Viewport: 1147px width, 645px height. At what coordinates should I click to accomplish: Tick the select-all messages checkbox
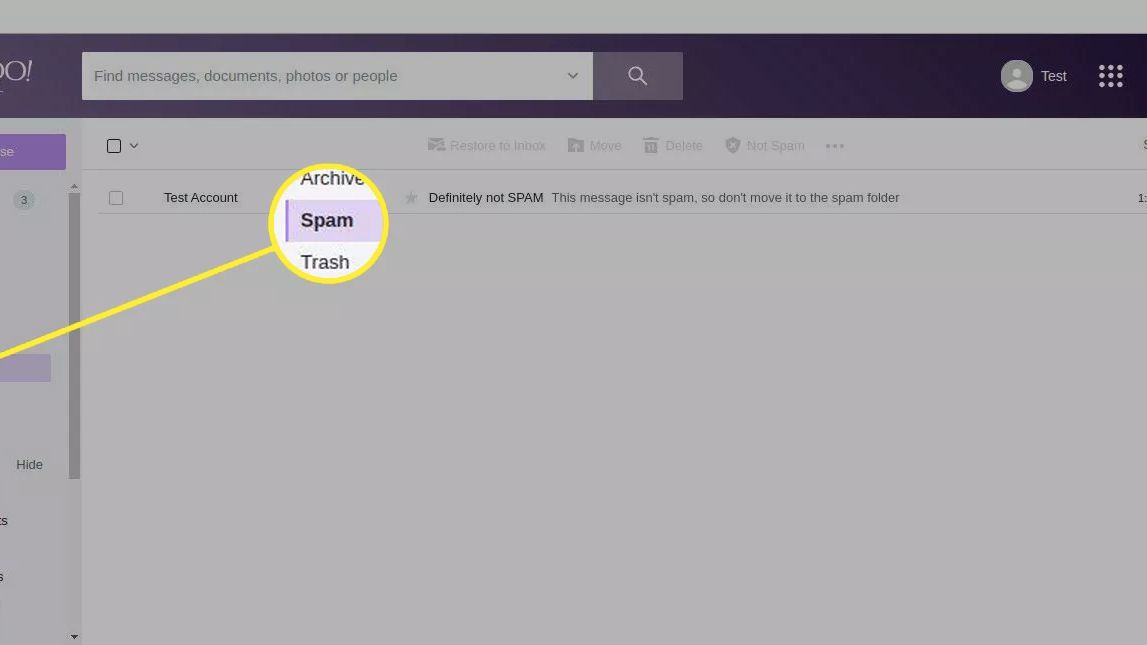click(114, 146)
